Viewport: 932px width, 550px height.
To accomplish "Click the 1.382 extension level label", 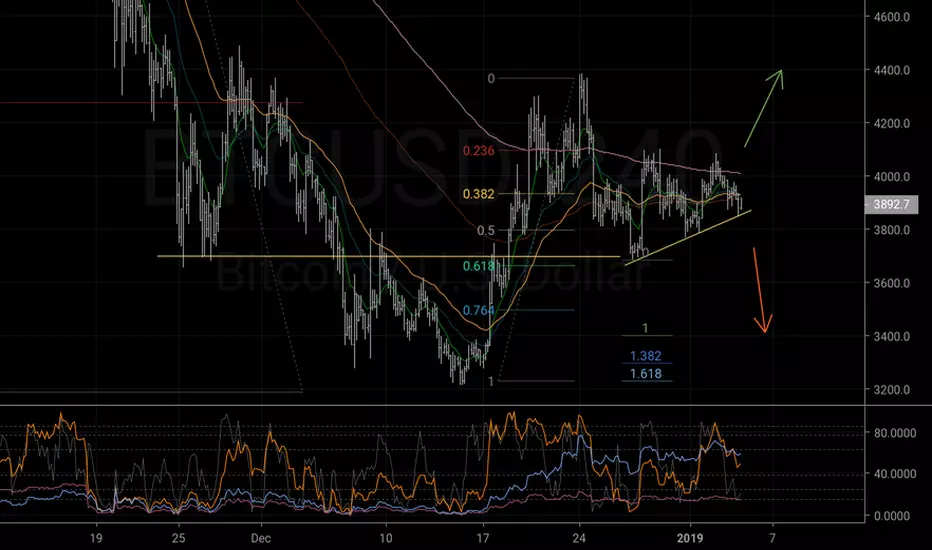I will coord(646,356).
